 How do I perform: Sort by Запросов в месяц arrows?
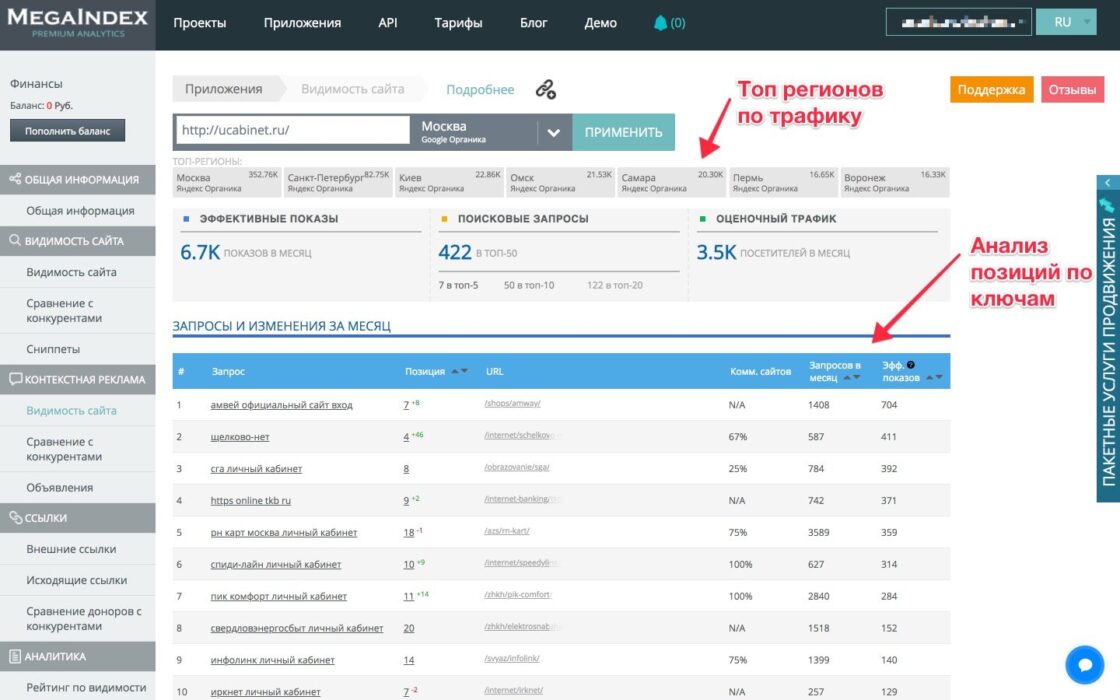point(851,378)
